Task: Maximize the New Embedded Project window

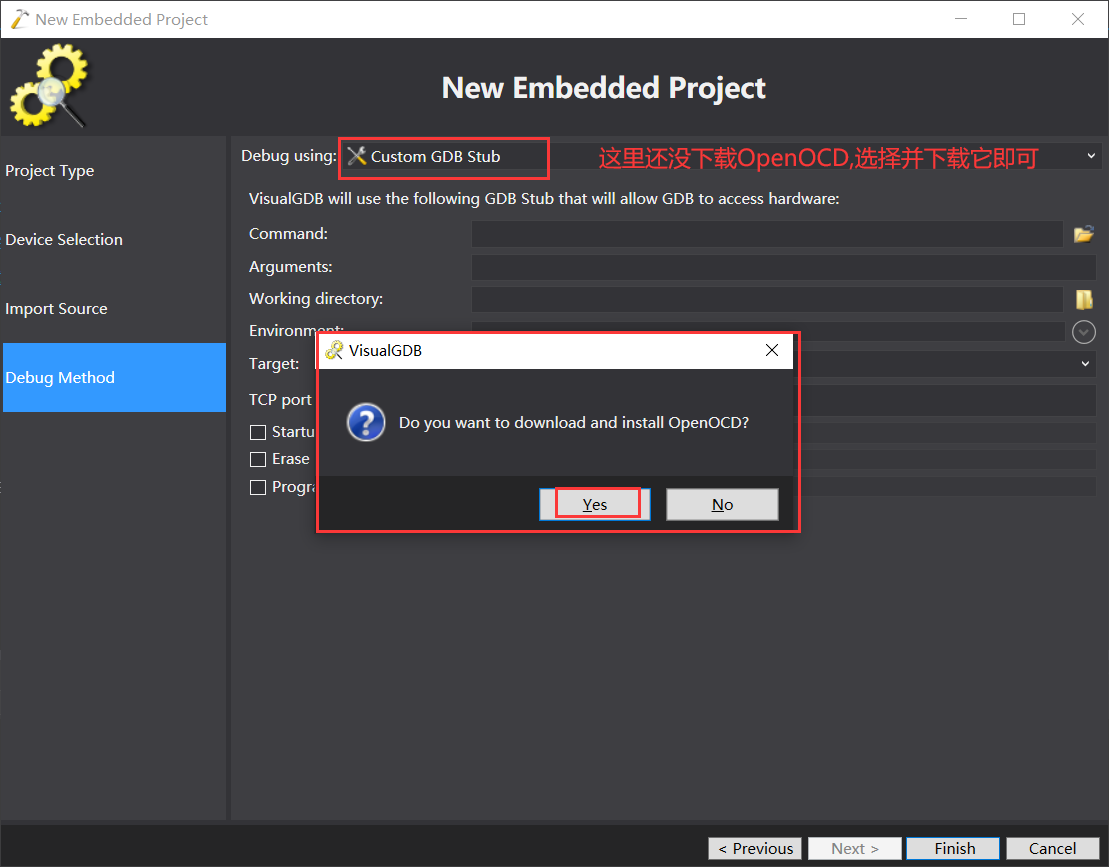Action: pos(1019,19)
